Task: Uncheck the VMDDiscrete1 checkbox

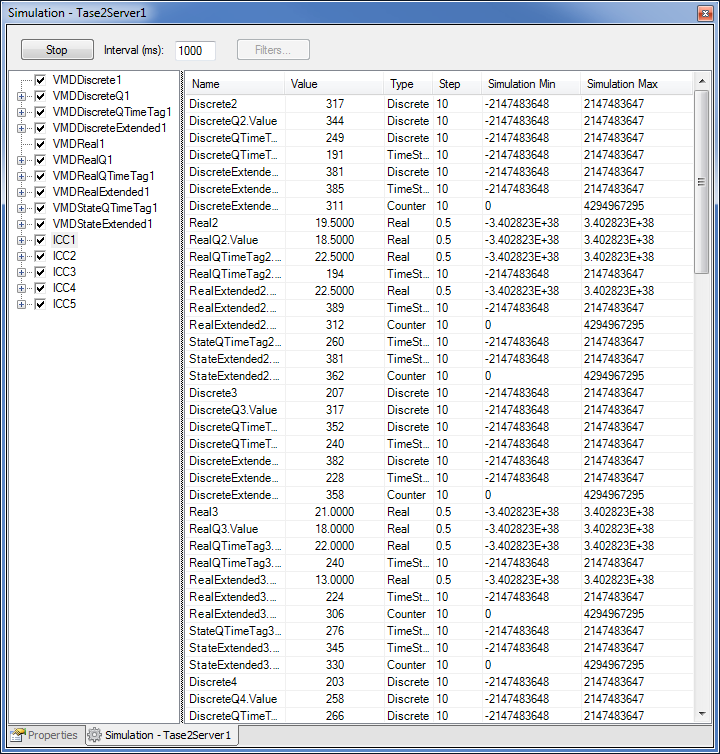Action: pos(40,80)
